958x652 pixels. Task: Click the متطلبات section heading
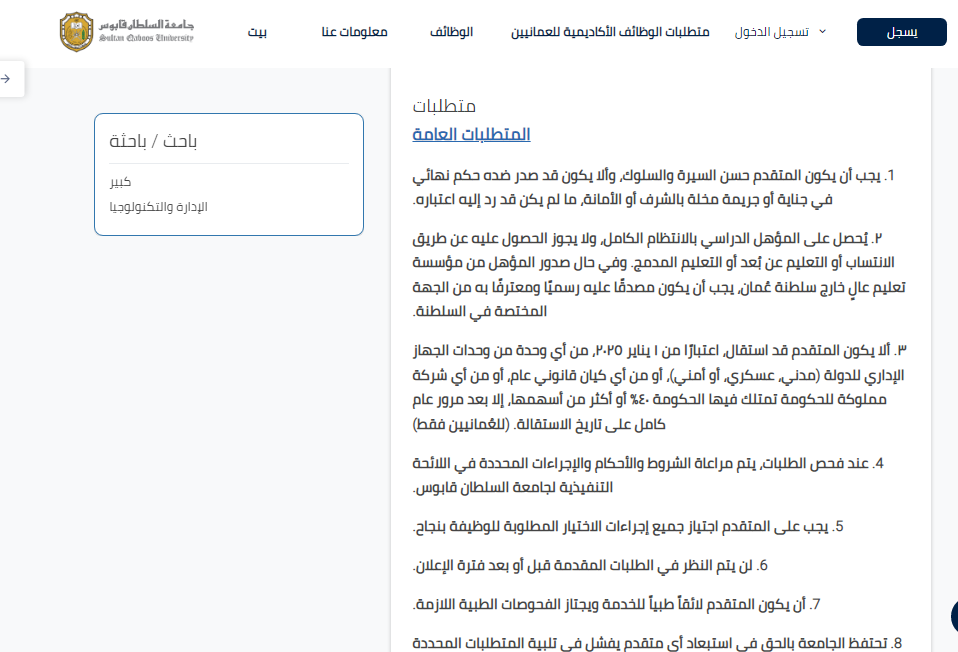(444, 106)
